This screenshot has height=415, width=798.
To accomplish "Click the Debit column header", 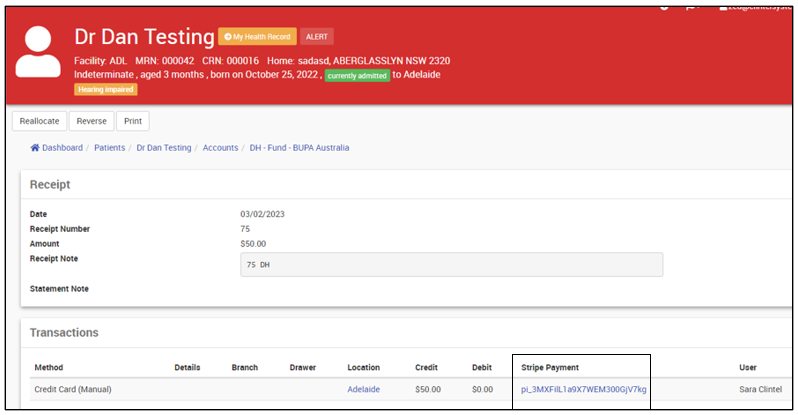I will point(482,367).
